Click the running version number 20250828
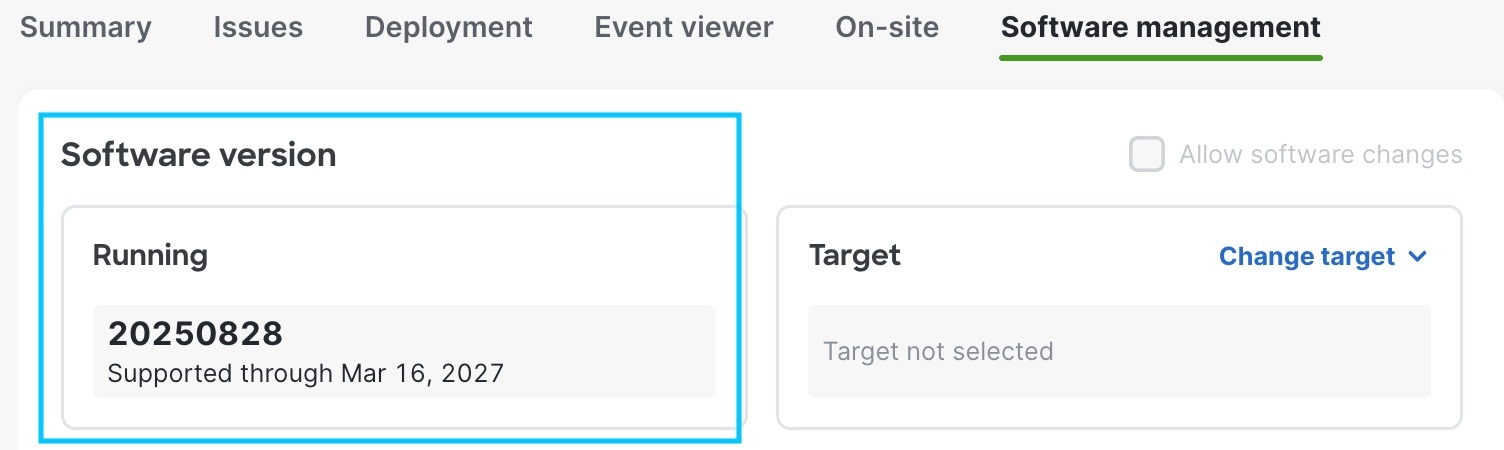The width and height of the screenshot is (1504, 450). (196, 333)
